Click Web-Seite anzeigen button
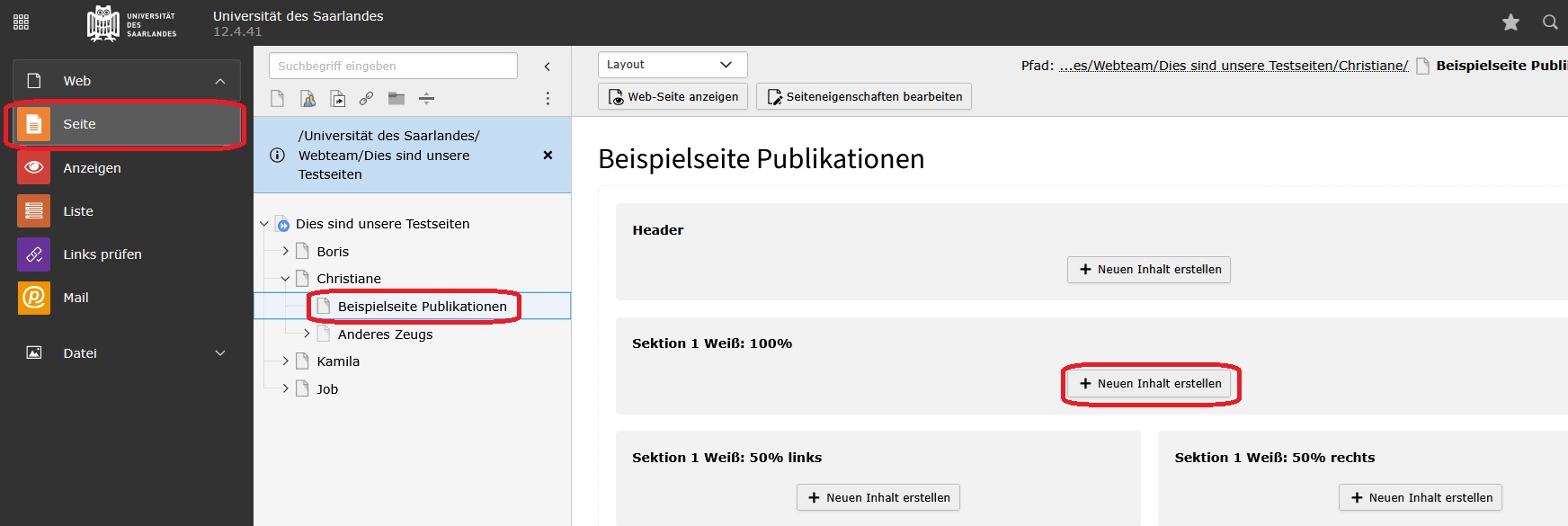 point(673,97)
